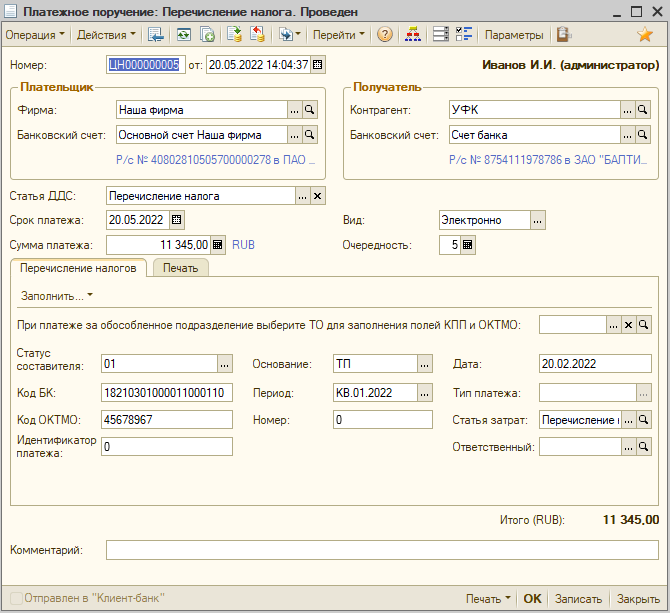Click the Записать button
Viewport: 670px width, 613px height.
click(578, 599)
